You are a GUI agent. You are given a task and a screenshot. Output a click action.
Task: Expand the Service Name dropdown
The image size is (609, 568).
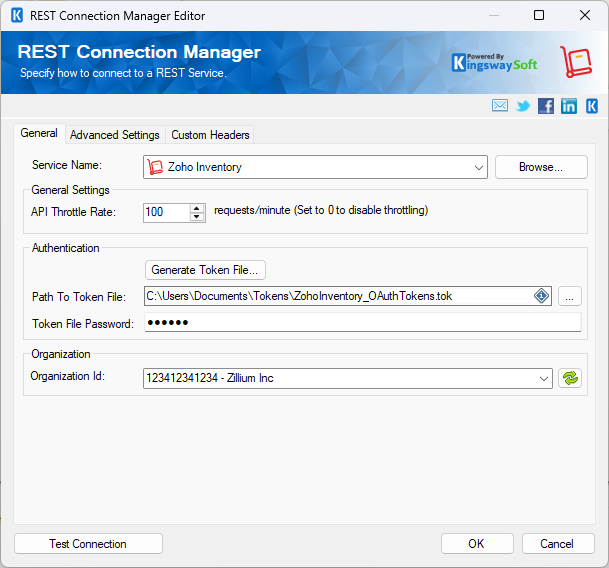click(x=478, y=167)
